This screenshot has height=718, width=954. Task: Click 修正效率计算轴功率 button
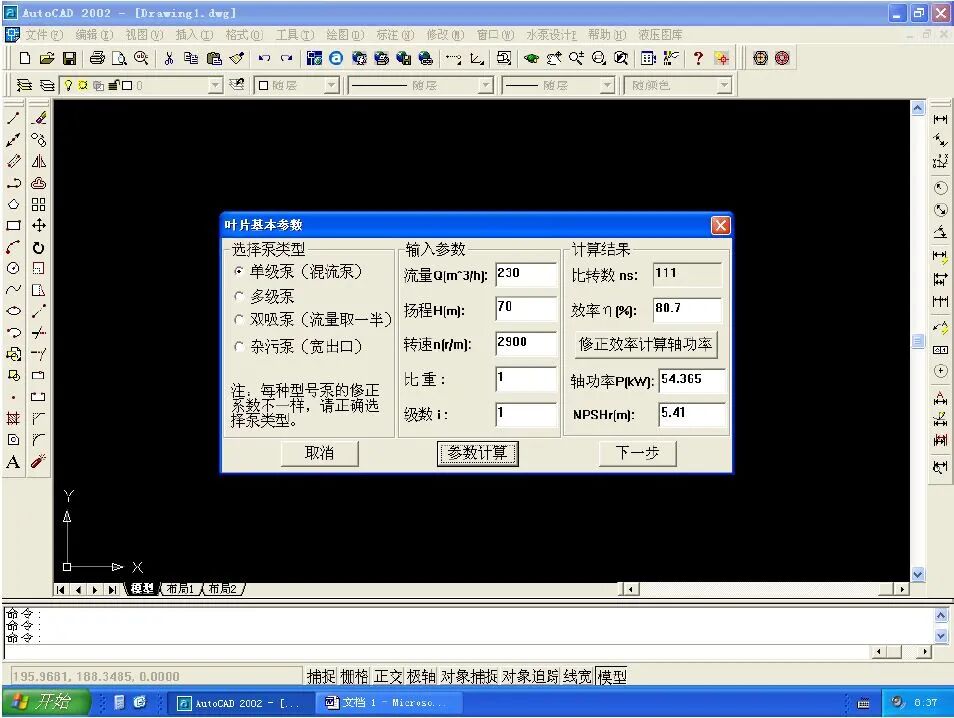tap(646, 344)
